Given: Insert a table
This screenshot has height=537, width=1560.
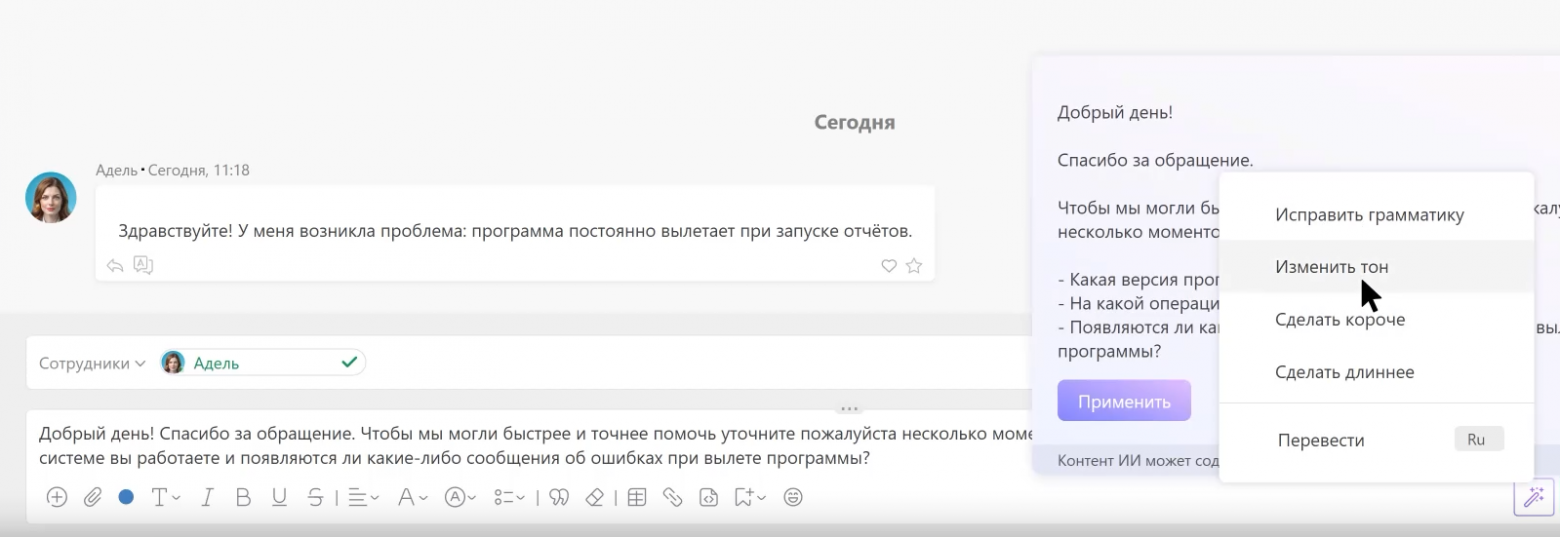Looking at the screenshot, I should (637, 497).
